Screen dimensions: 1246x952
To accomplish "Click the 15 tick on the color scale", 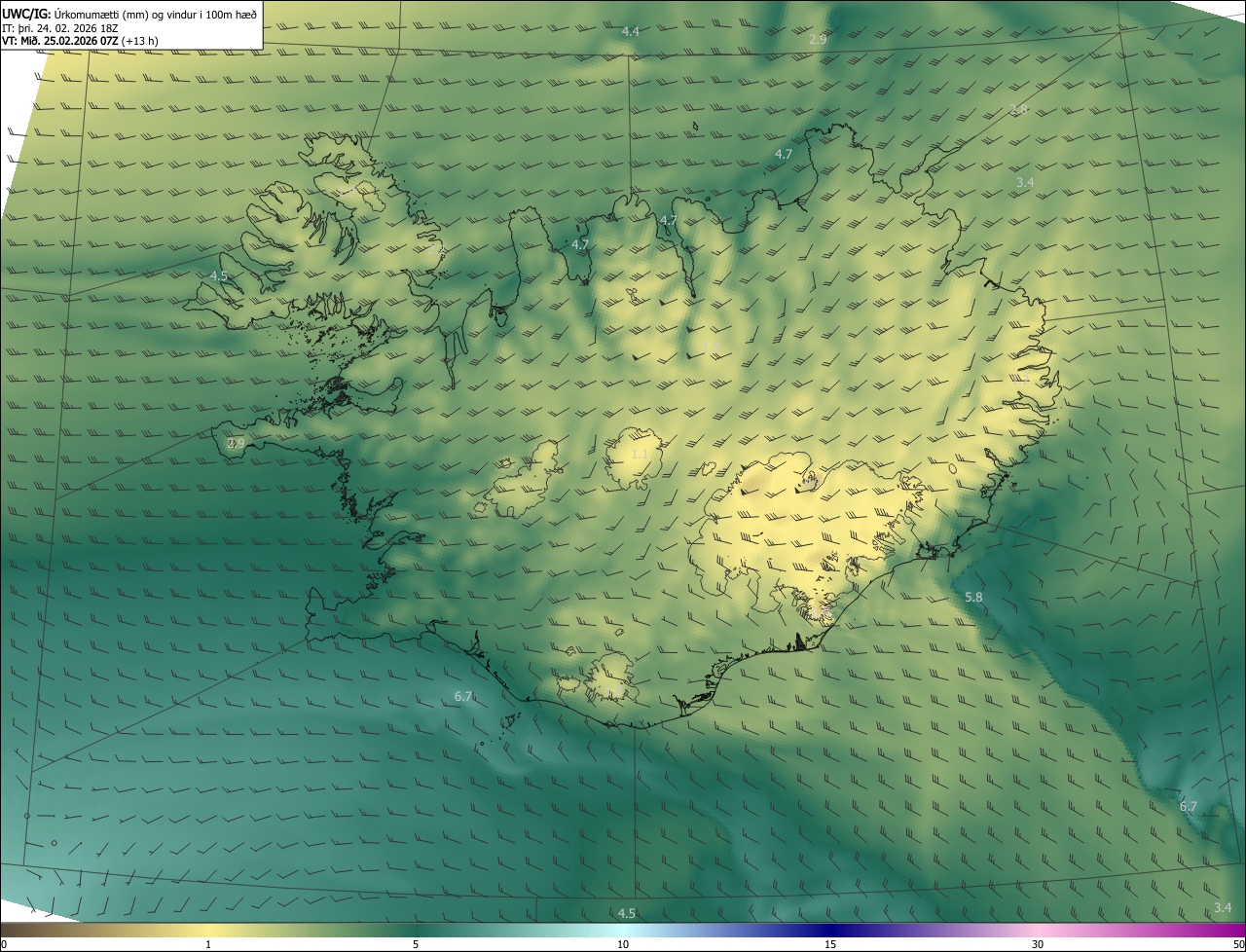I will pyautogui.click(x=830, y=944).
